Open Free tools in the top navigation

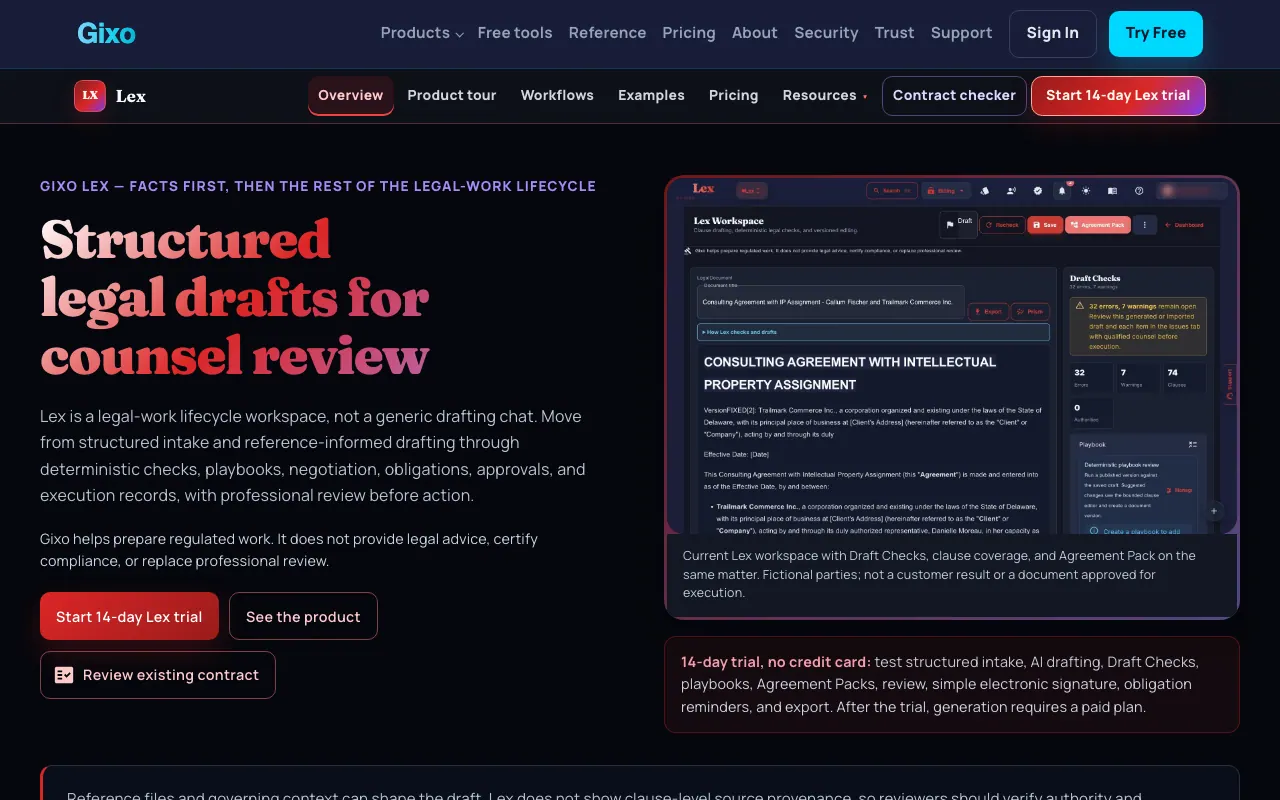(515, 33)
